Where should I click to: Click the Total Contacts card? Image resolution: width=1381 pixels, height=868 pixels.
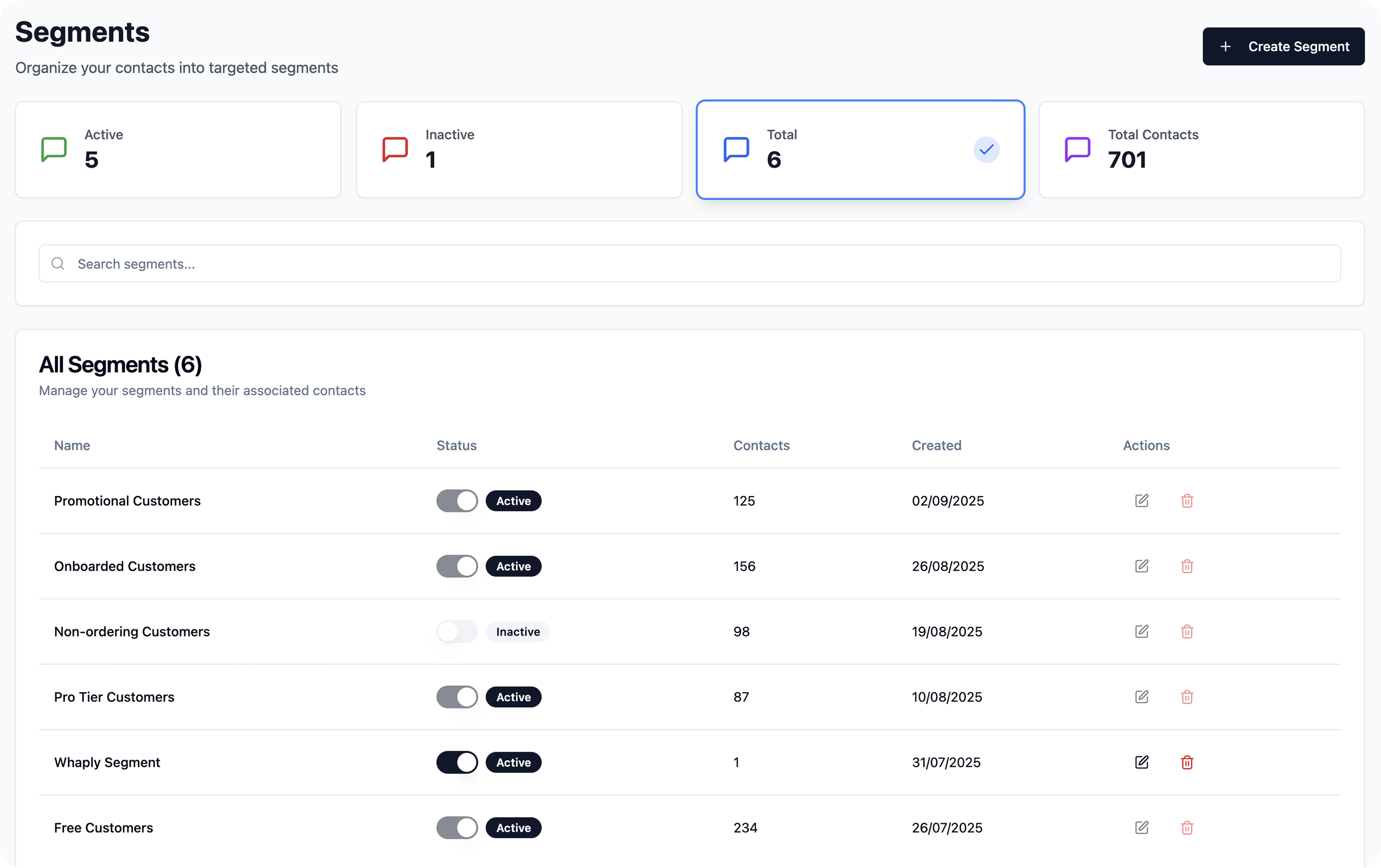tap(1201, 150)
